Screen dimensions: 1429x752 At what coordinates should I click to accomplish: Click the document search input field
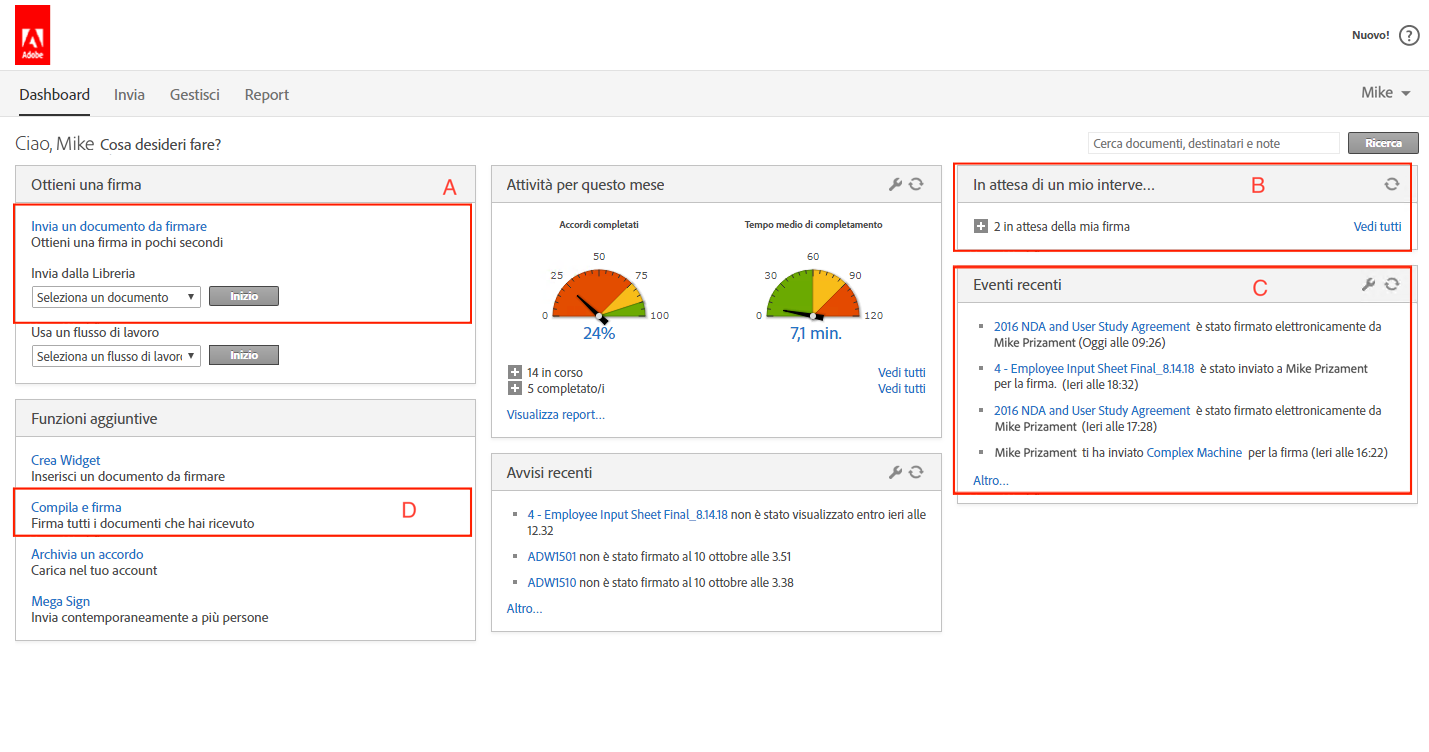coord(1213,143)
